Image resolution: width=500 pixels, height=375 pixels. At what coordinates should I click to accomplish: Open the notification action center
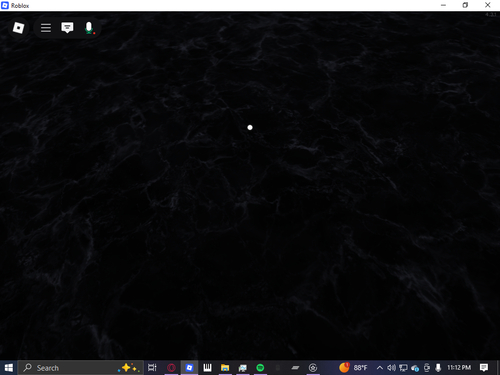pyautogui.click(x=484, y=368)
